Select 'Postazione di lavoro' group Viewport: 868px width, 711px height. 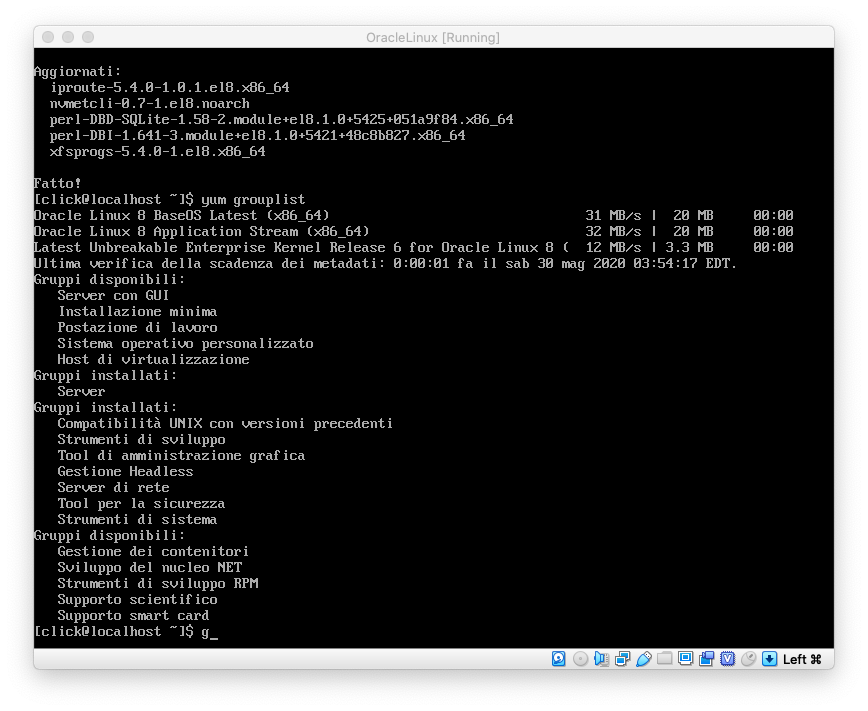point(137,328)
